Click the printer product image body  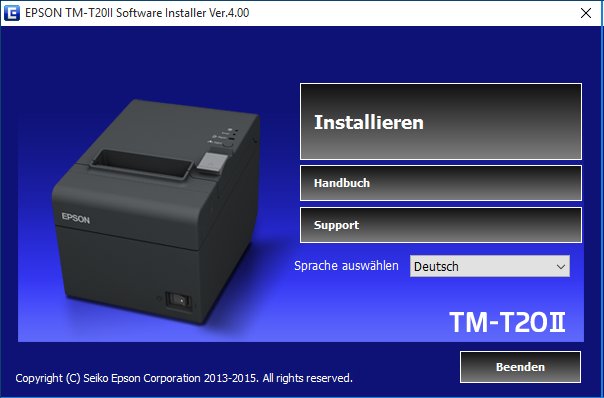pos(156,211)
